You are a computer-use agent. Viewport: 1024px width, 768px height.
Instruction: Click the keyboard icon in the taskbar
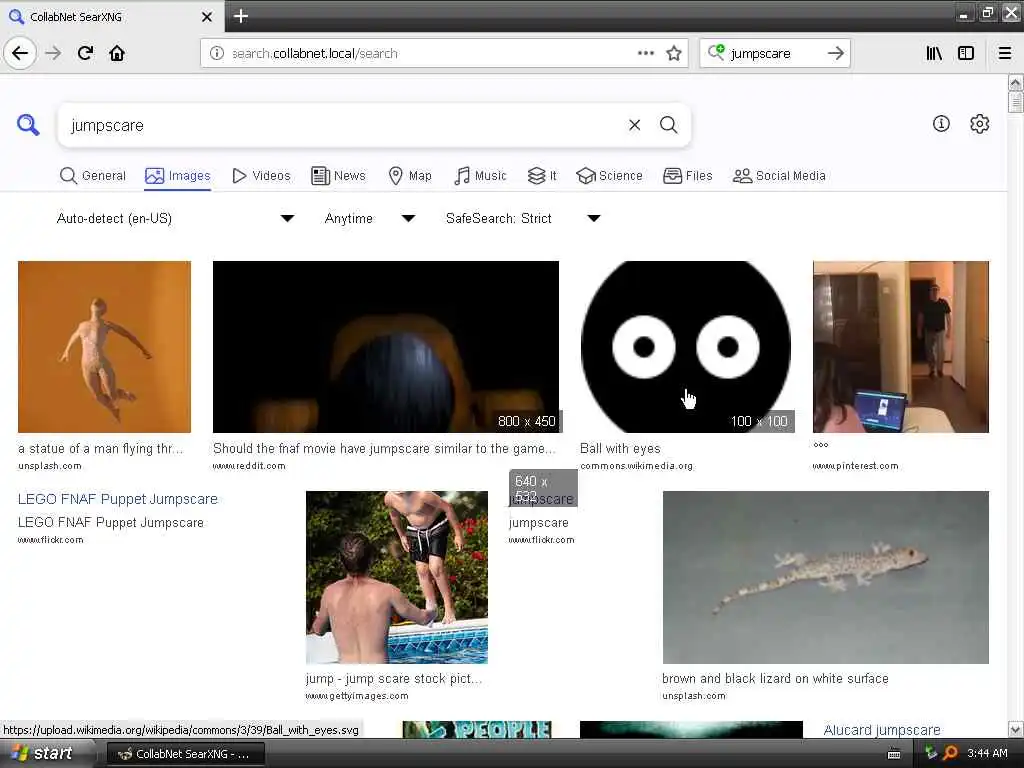[894, 754]
